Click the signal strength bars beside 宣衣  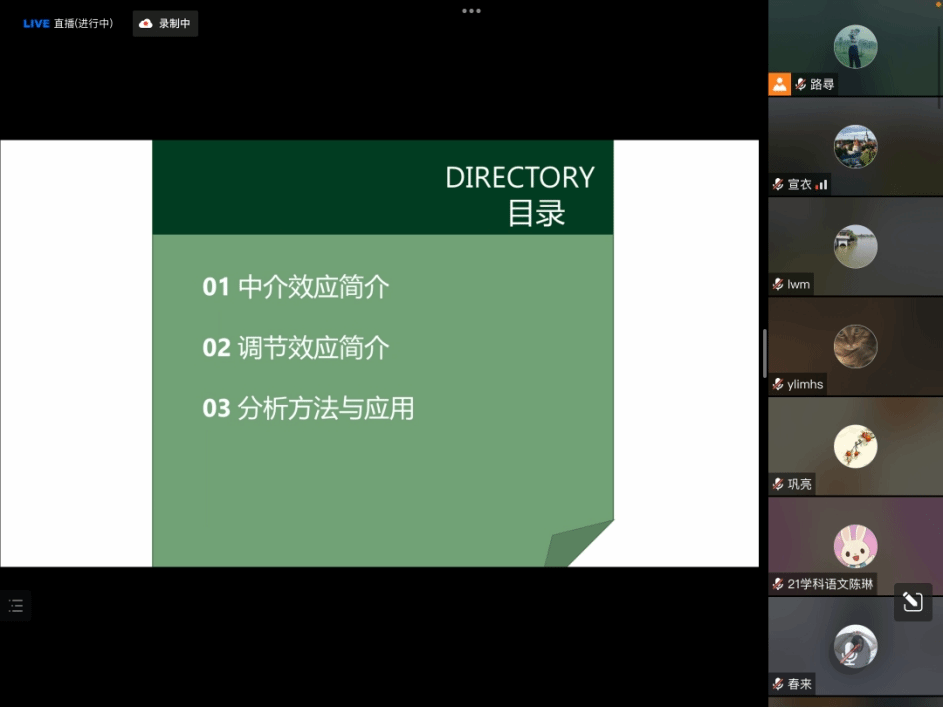pyautogui.click(x=822, y=185)
